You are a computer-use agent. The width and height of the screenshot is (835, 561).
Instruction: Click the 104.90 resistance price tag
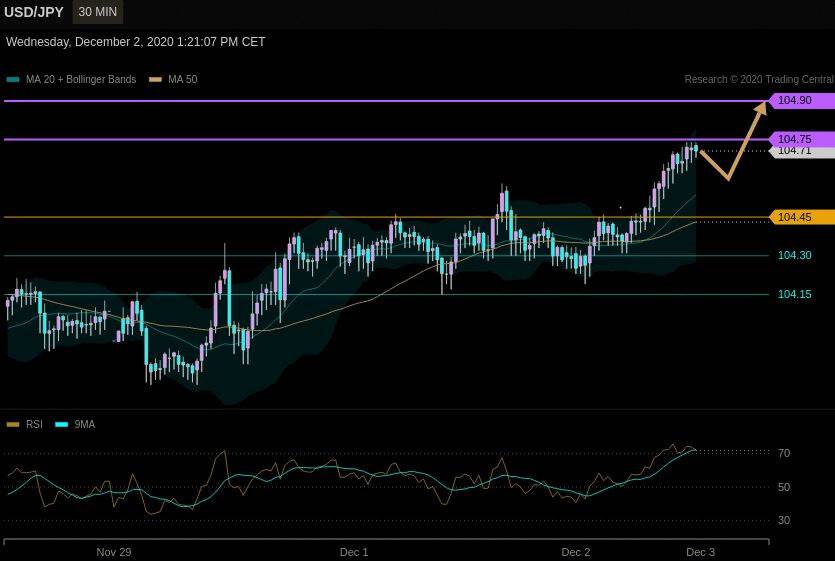802,100
